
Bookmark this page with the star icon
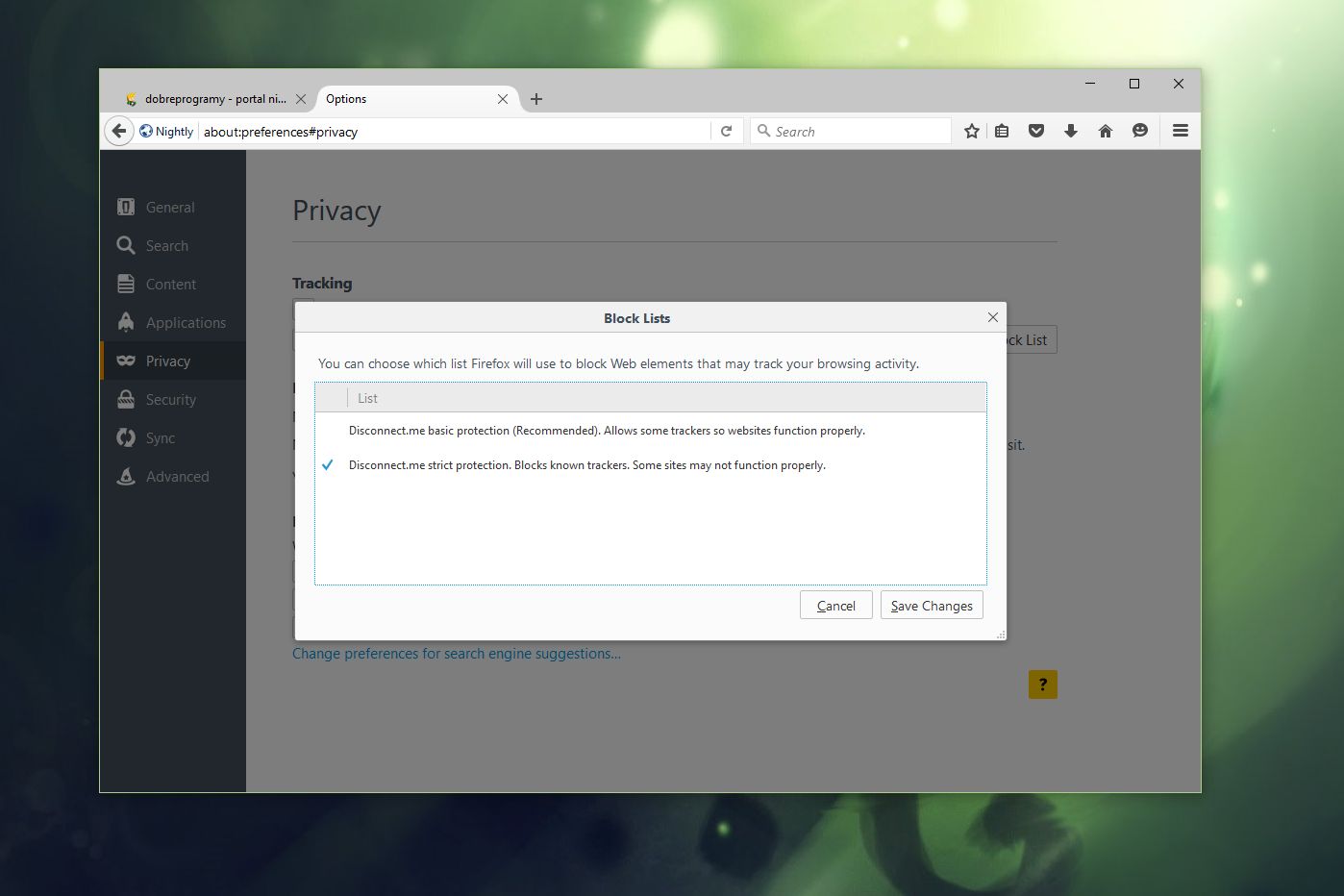[x=972, y=131]
